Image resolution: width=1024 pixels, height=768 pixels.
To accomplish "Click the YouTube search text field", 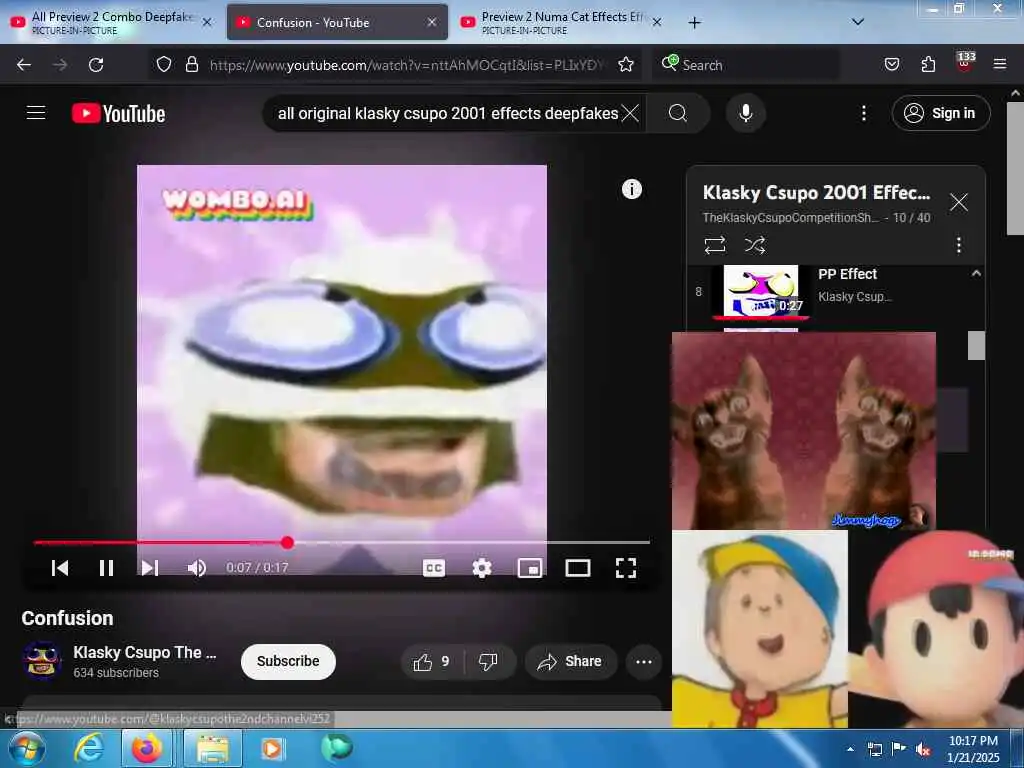I will point(447,114).
